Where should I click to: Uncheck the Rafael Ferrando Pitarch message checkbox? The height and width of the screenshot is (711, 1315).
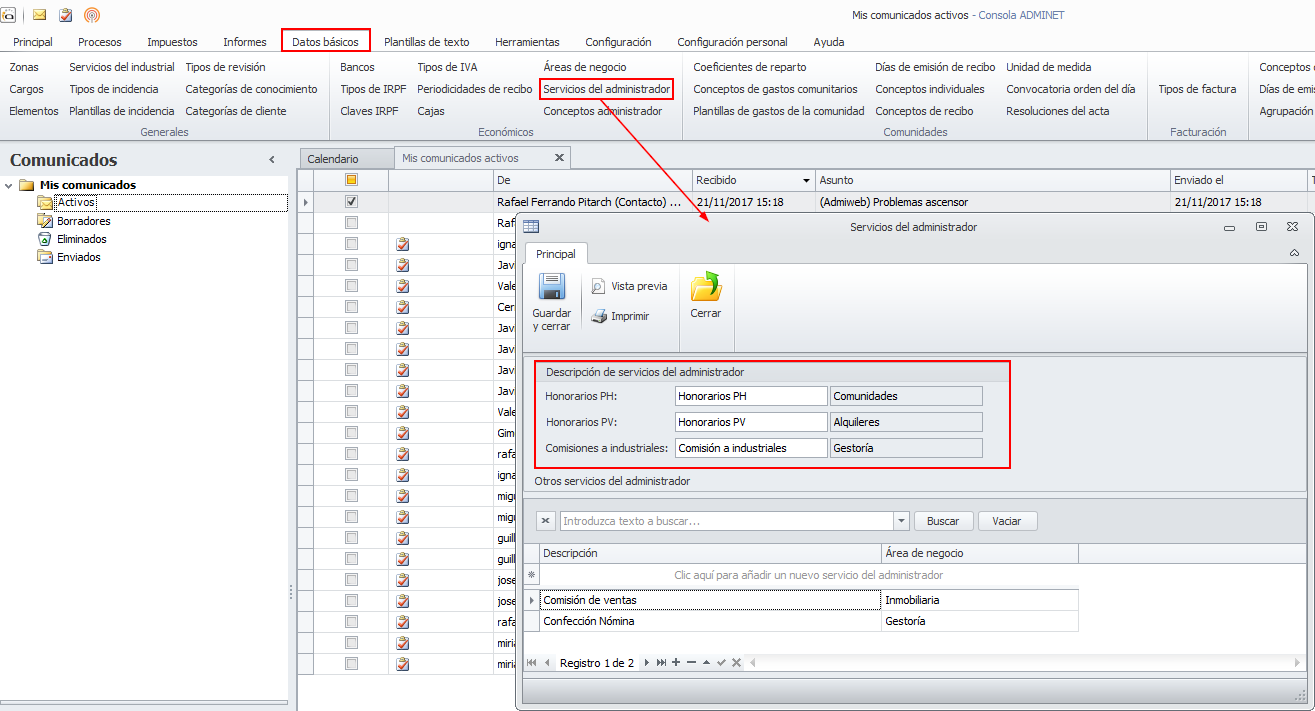(x=351, y=202)
